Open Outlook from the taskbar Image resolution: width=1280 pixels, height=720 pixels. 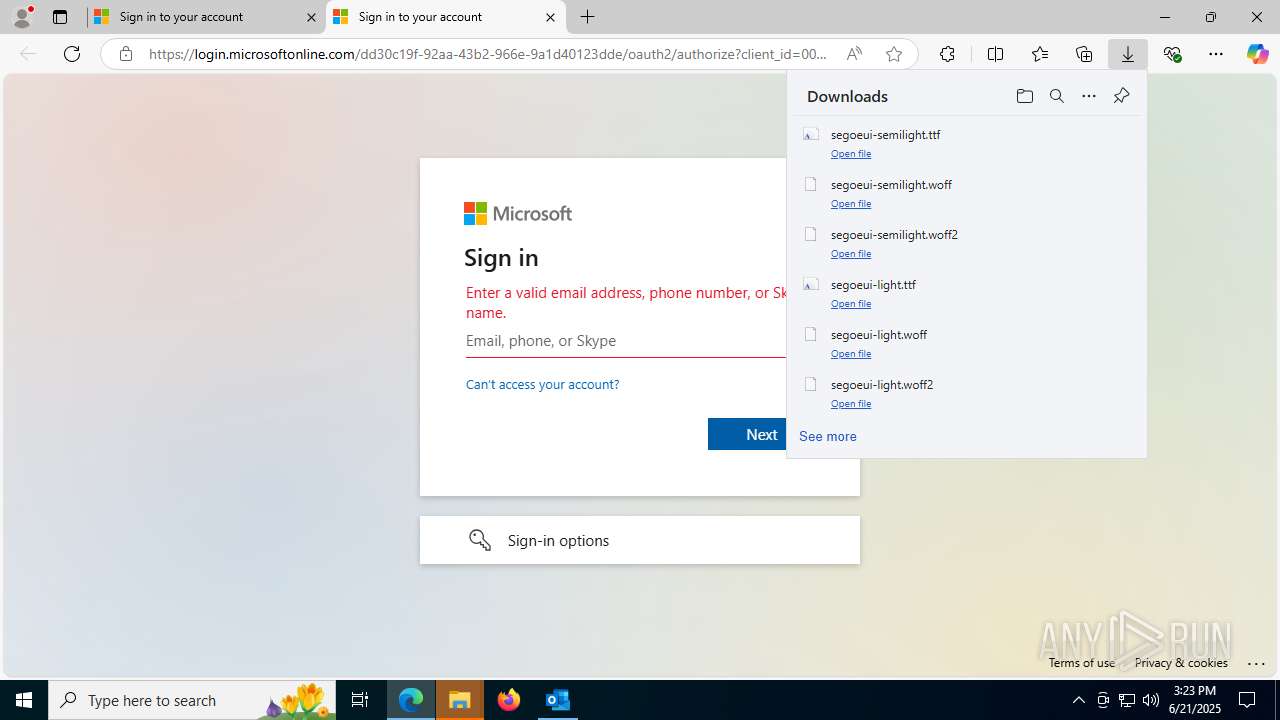coord(557,700)
